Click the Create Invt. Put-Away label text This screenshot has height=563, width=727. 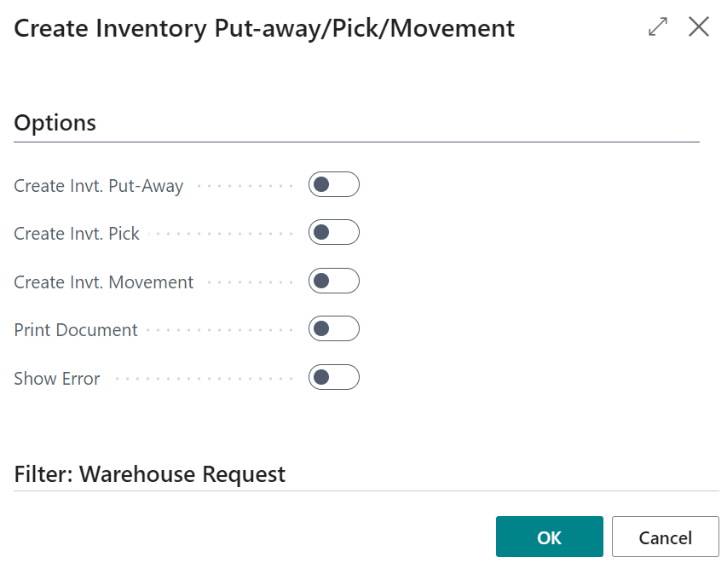point(98,186)
